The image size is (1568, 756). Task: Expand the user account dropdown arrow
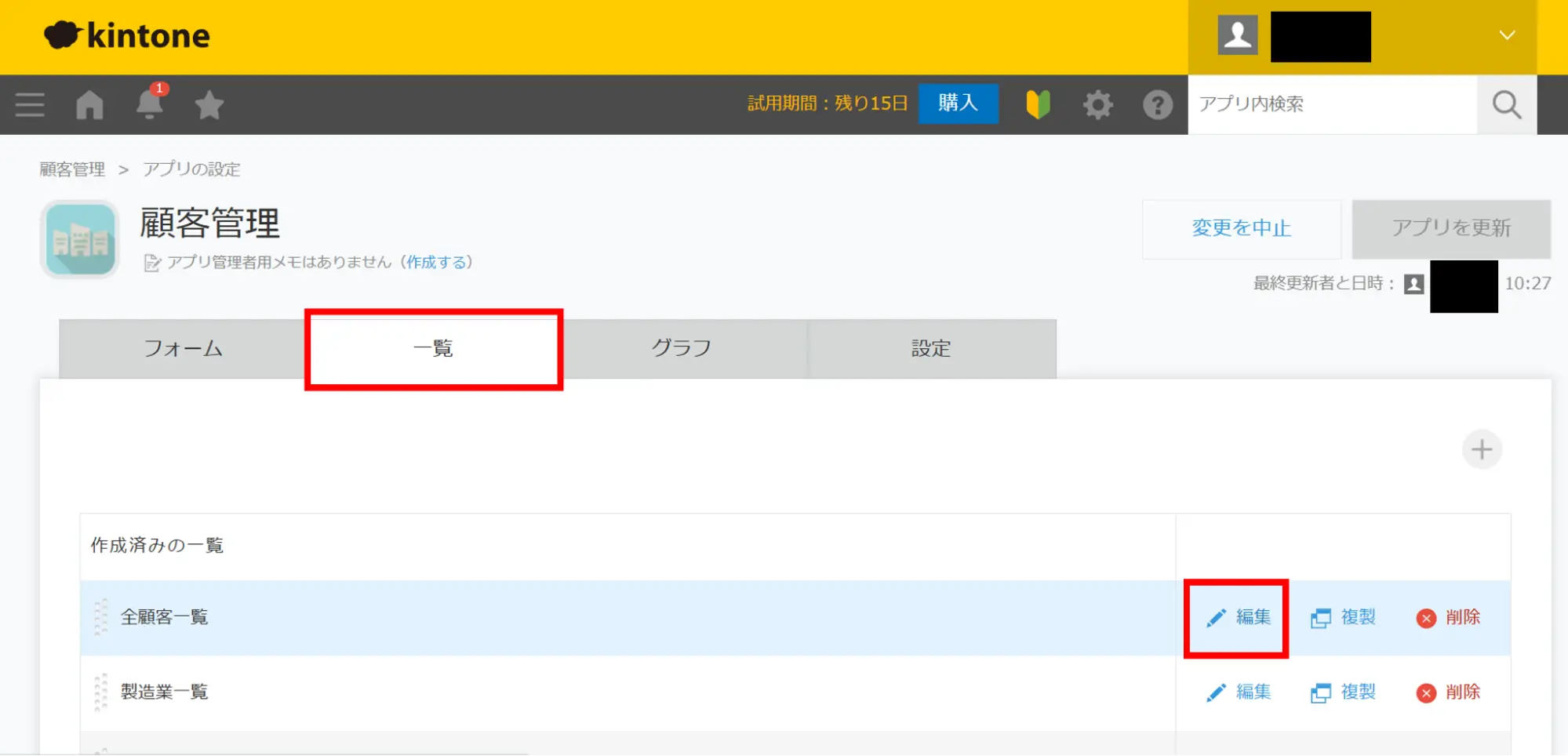pyautogui.click(x=1506, y=35)
